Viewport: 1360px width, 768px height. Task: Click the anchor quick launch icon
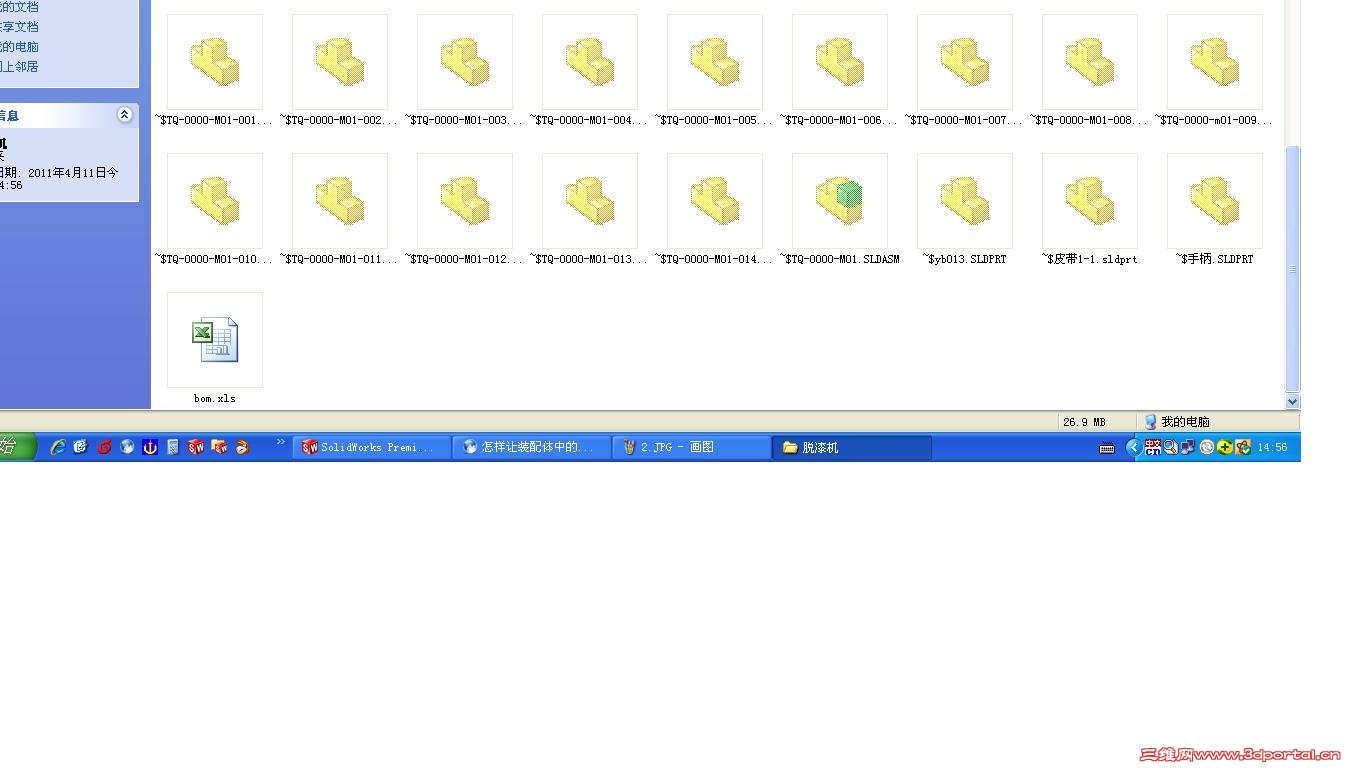[x=150, y=447]
